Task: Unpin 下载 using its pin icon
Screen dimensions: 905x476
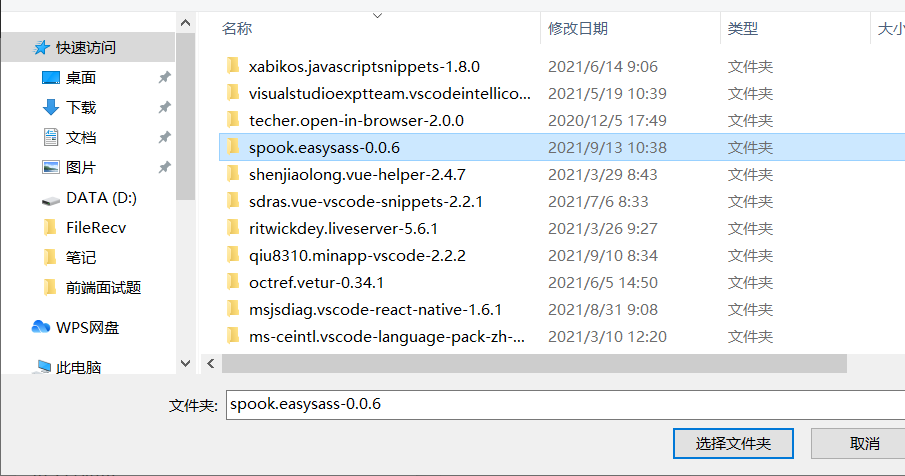Action: tap(164, 107)
